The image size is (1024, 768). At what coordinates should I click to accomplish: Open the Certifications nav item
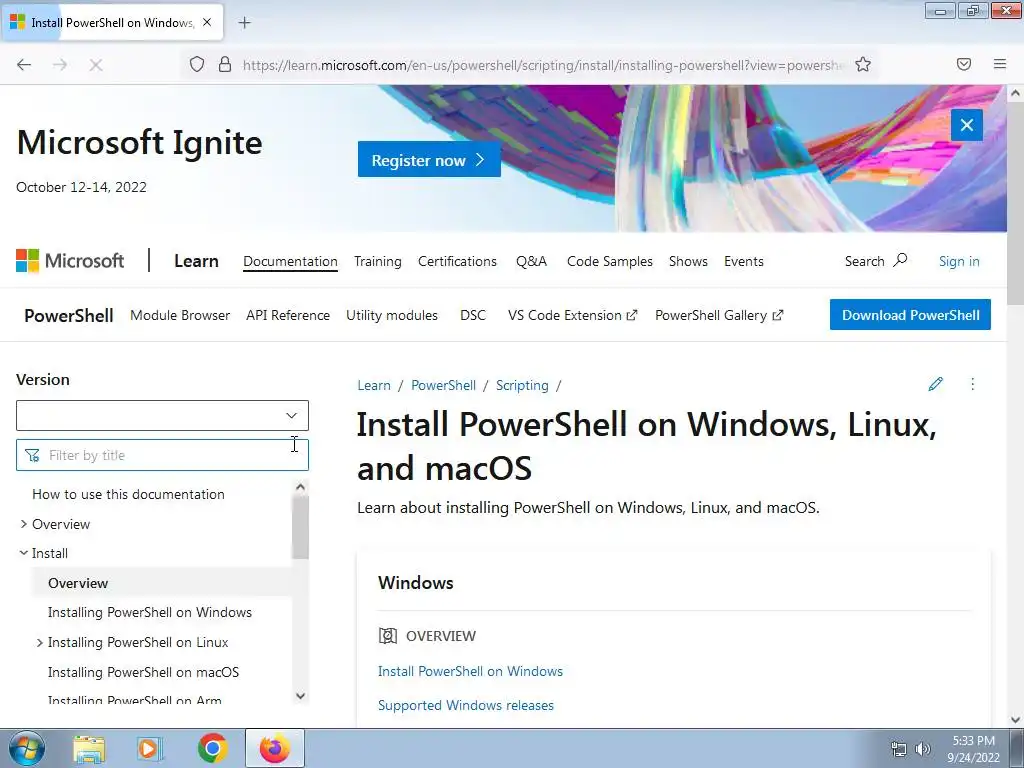(x=457, y=261)
